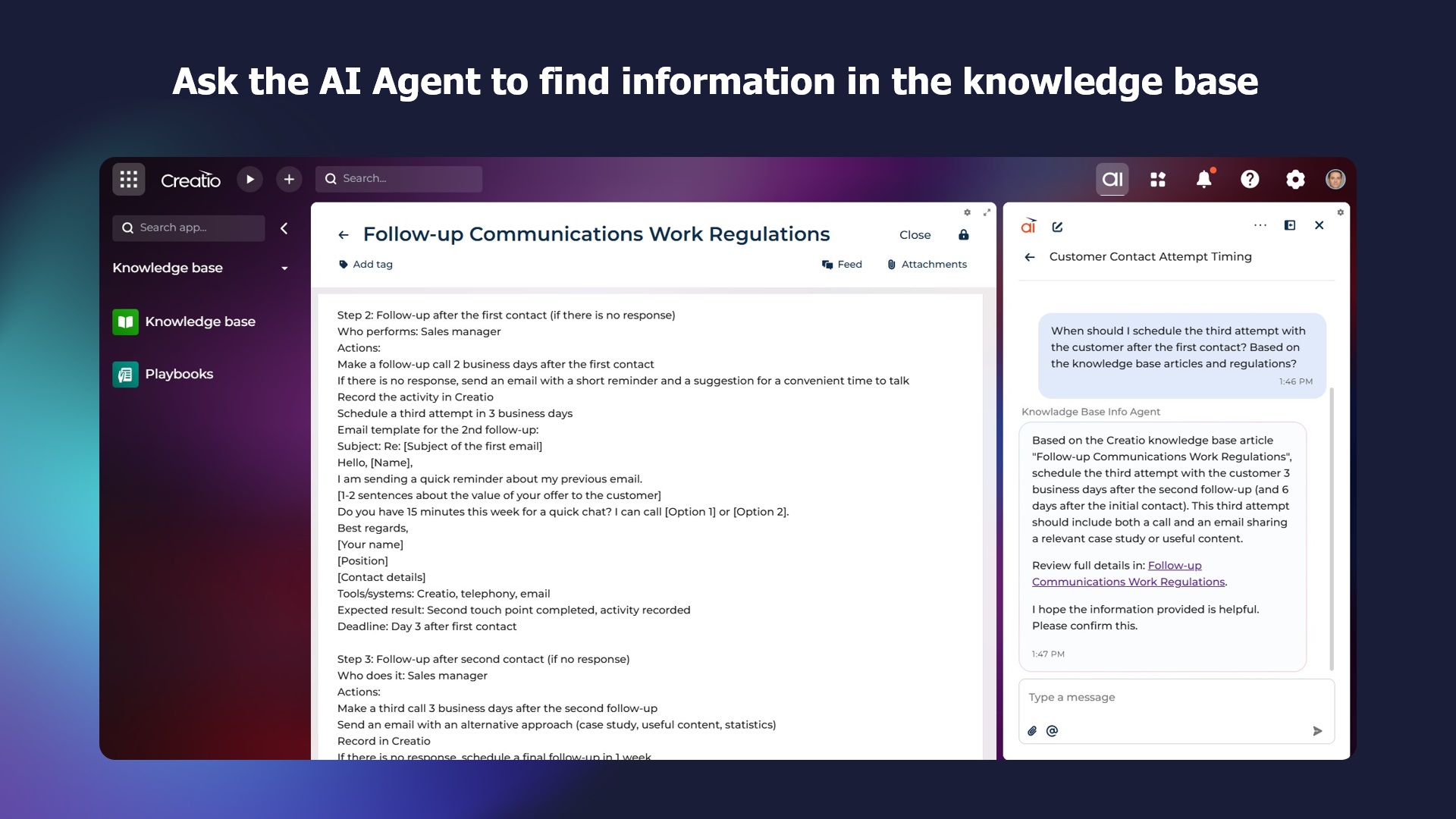Toggle the article lock icon

pos(963,235)
